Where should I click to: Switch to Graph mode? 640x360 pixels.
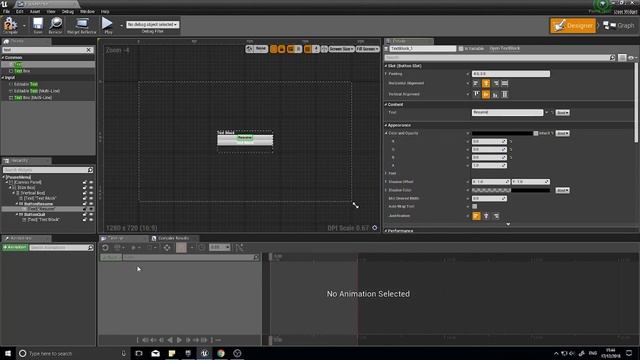coord(619,25)
